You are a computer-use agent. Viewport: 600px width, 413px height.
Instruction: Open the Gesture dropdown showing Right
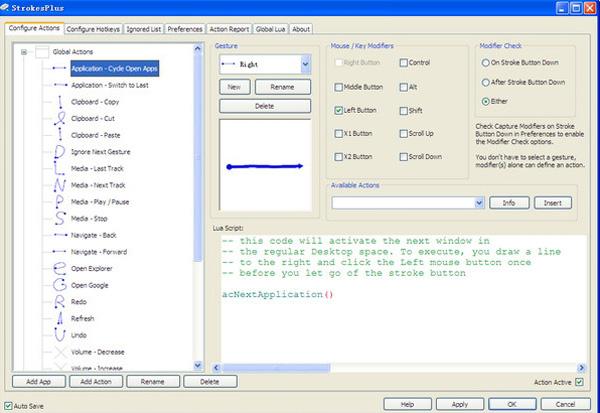point(305,64)
